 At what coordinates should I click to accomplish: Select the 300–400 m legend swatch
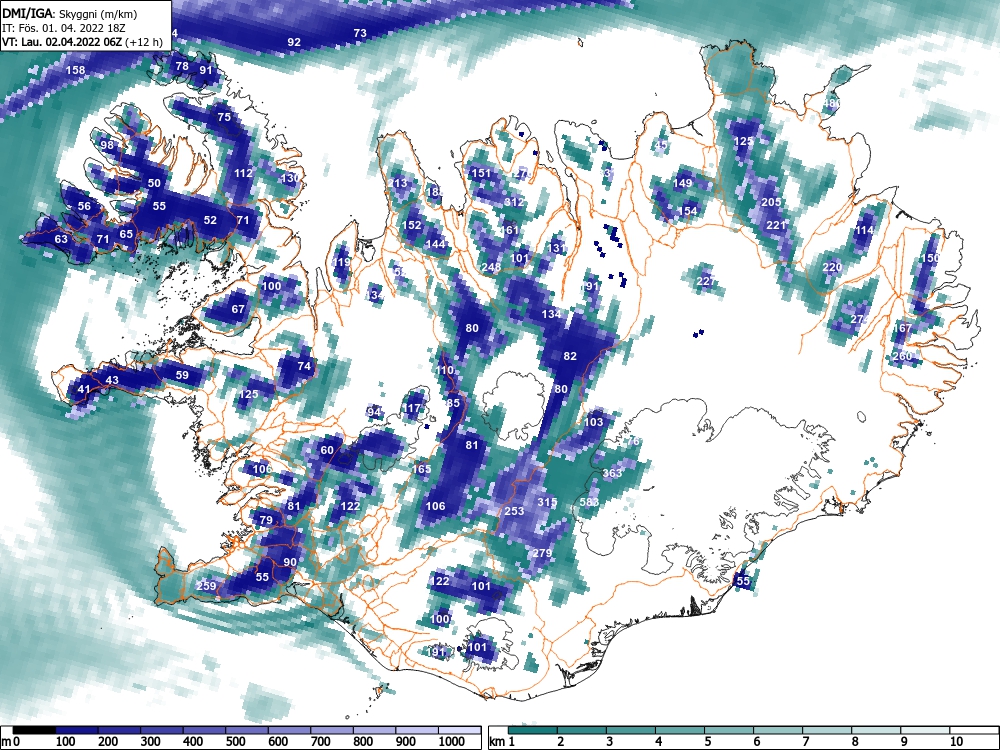point(161,729)
